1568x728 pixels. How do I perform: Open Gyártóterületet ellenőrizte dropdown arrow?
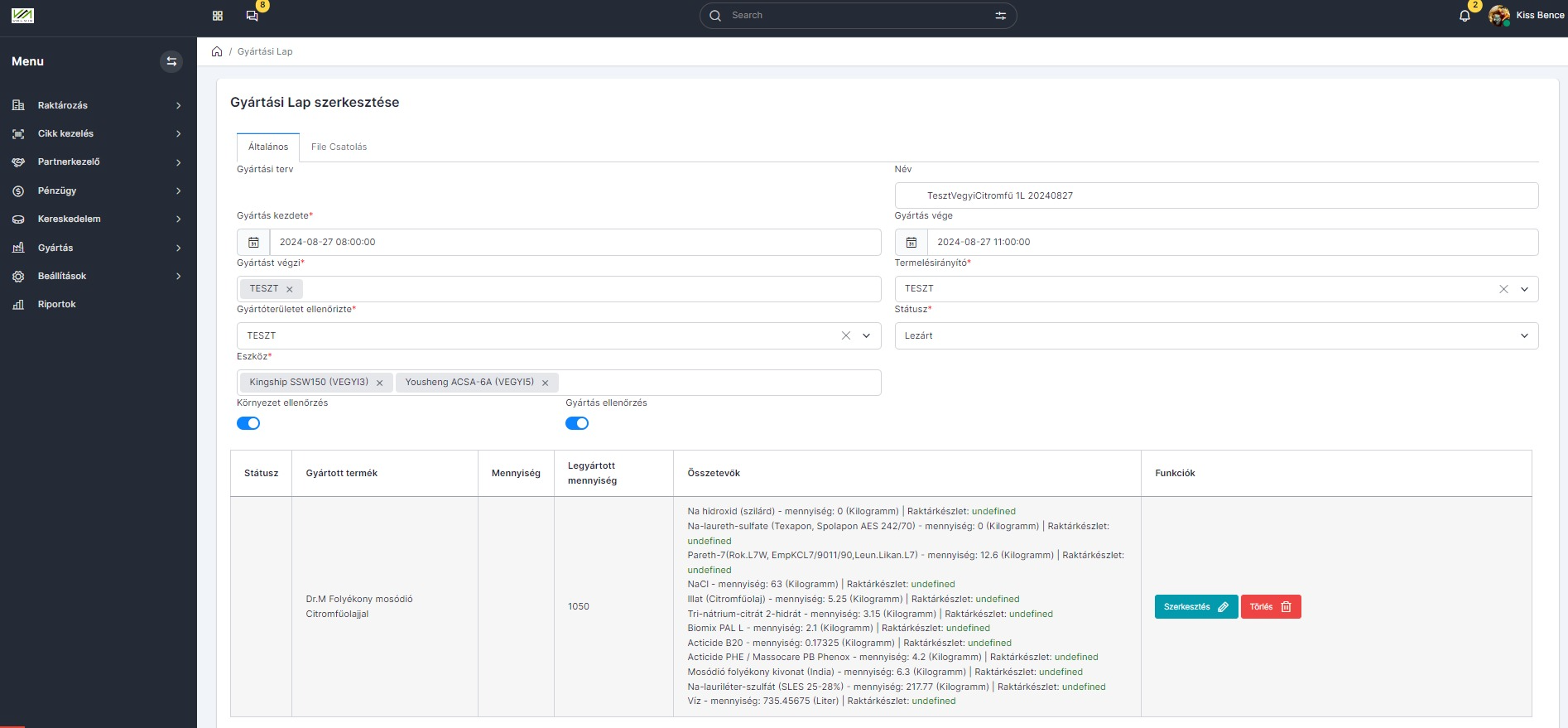point(867,335)
